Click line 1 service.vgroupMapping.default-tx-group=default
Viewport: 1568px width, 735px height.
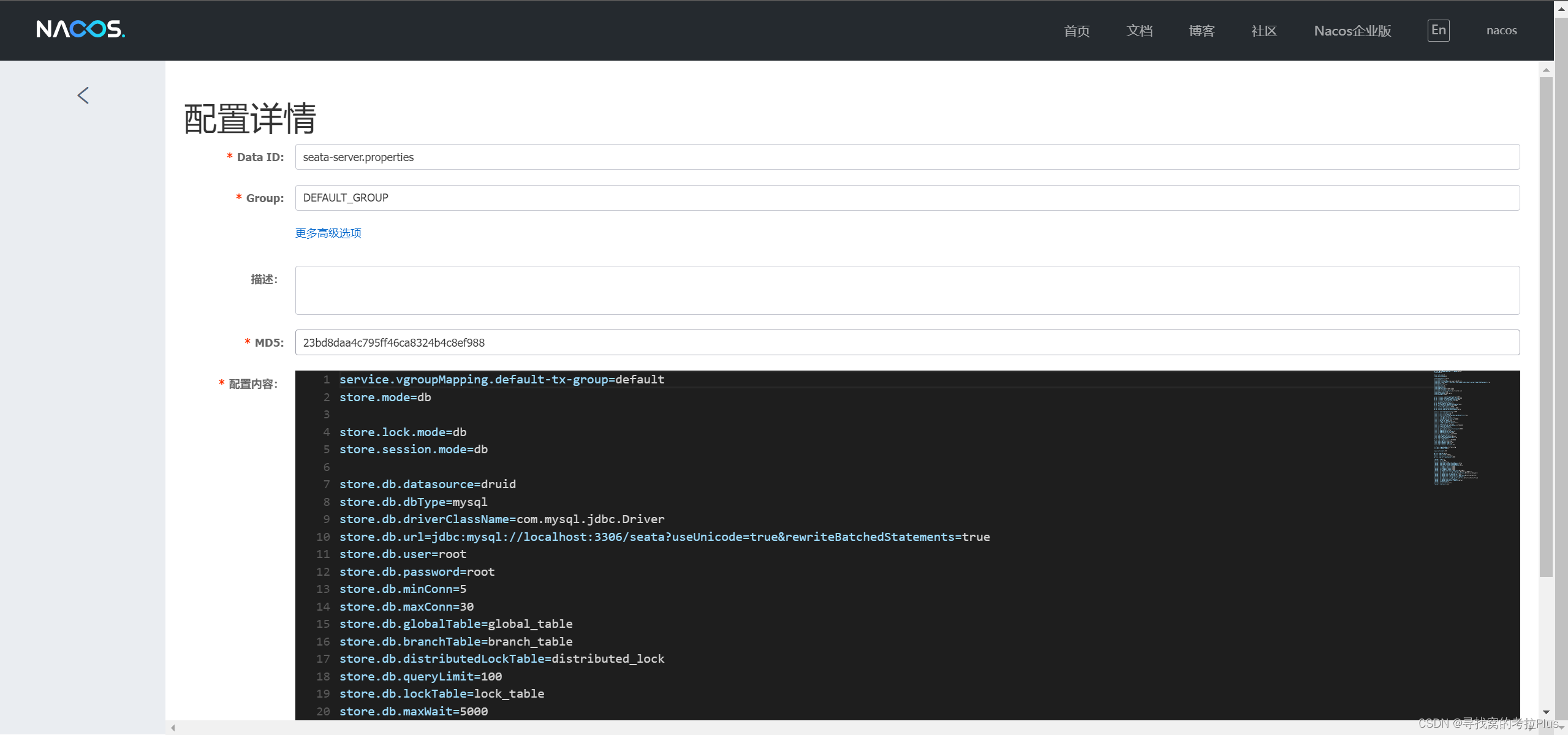pyautogui.click(x=502, y=379)
